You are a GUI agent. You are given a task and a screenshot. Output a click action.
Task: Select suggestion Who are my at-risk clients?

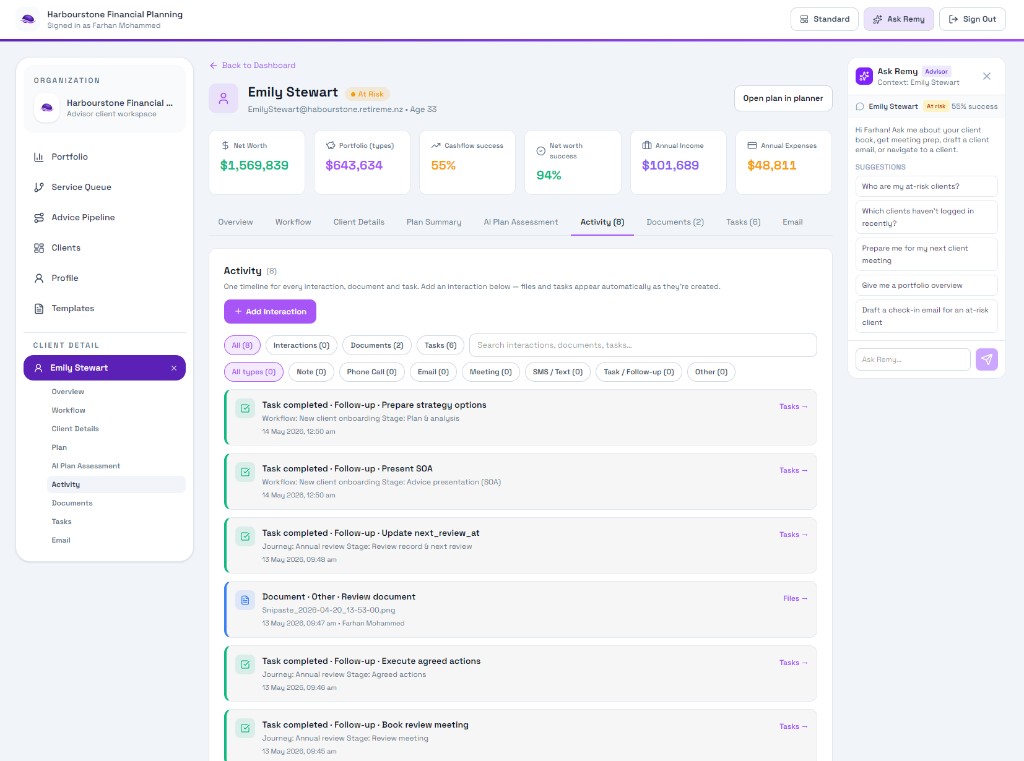coord(926,187)
